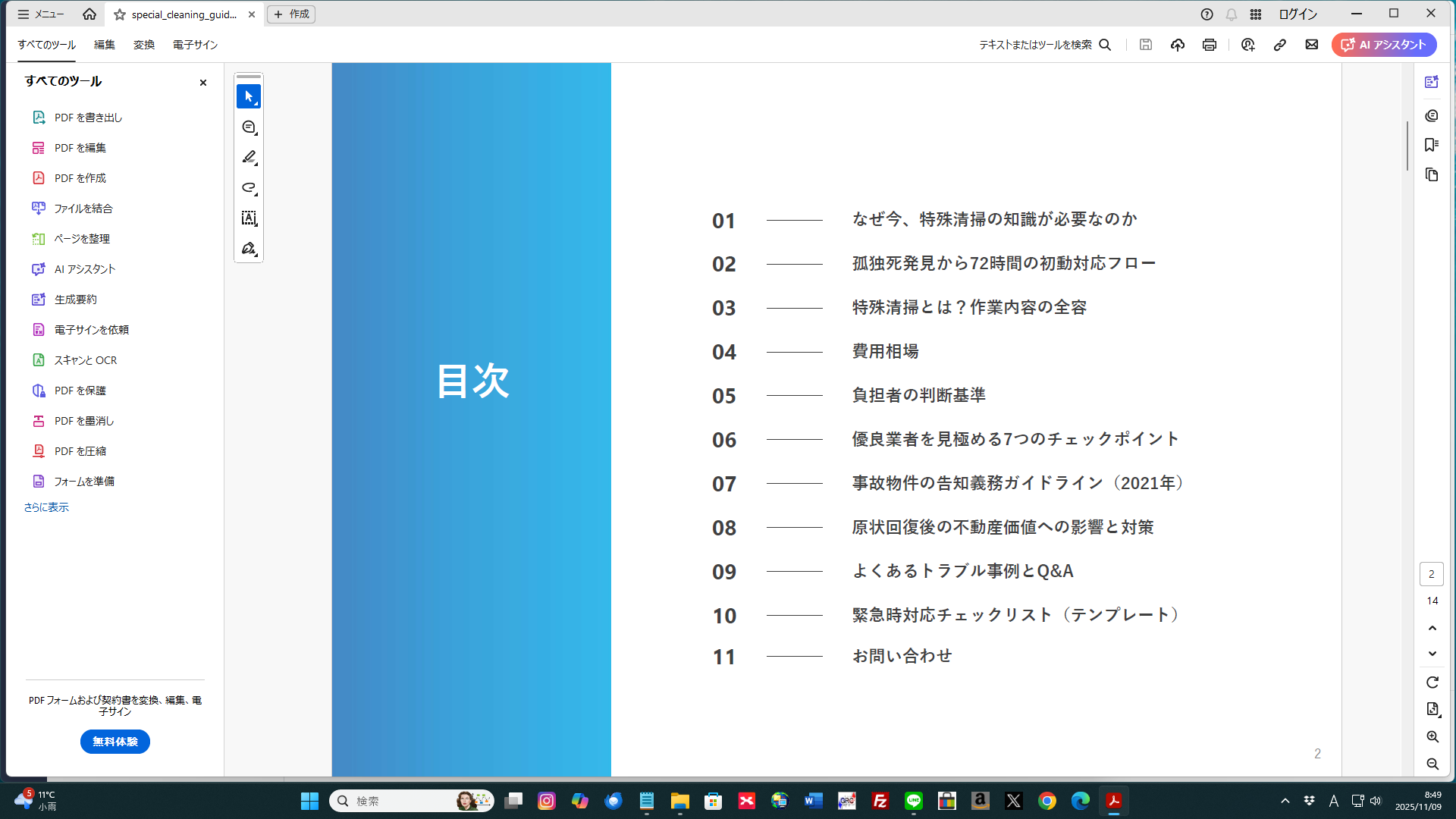
Task: Switch to the 編集 tab
Action: (x=105, y=45)
